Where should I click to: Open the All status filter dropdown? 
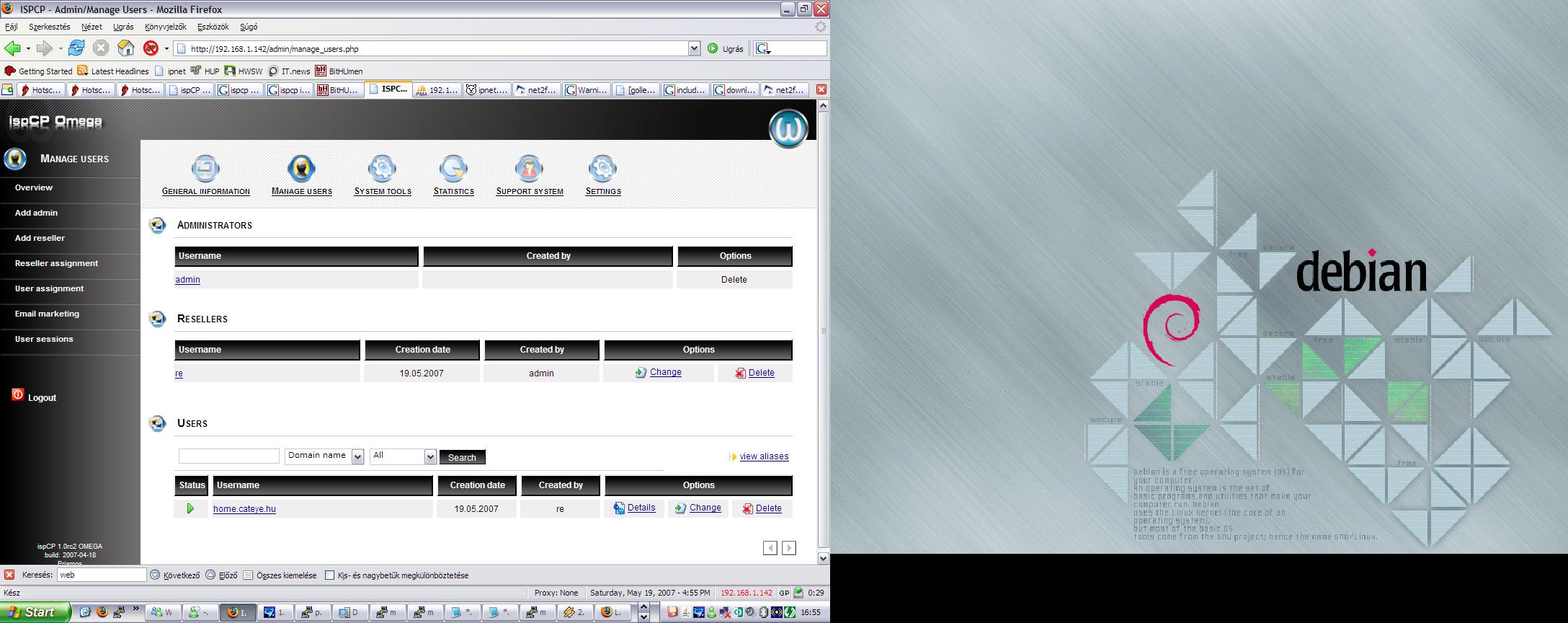tap(430, 456)
